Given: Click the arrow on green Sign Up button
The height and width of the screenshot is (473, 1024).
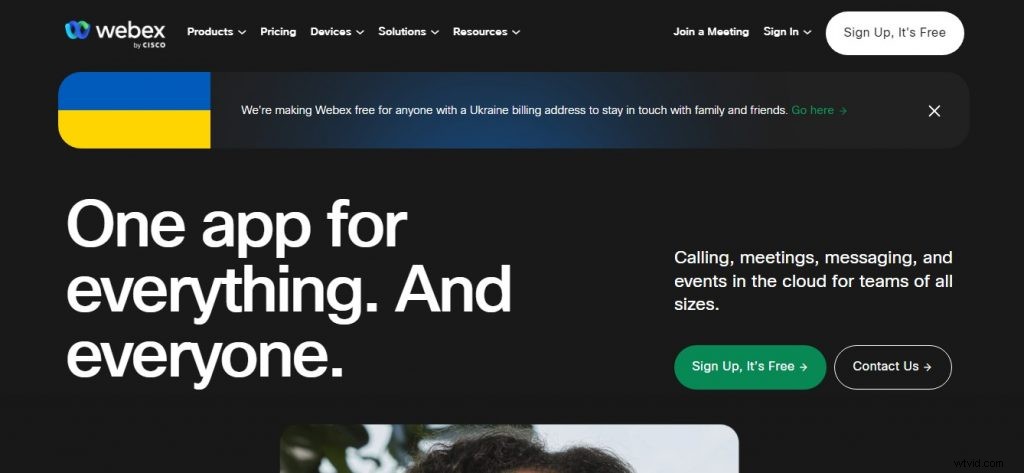Looking at the screenshot, I should pyautogui.click(x=803, y=367).
